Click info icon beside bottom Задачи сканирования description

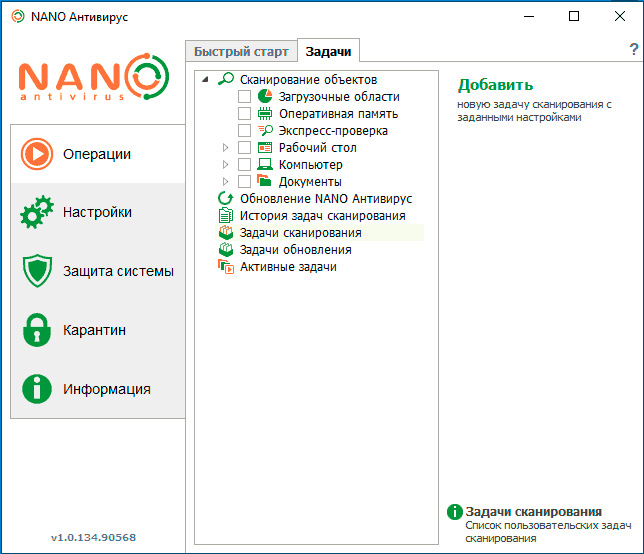[455, 512]
